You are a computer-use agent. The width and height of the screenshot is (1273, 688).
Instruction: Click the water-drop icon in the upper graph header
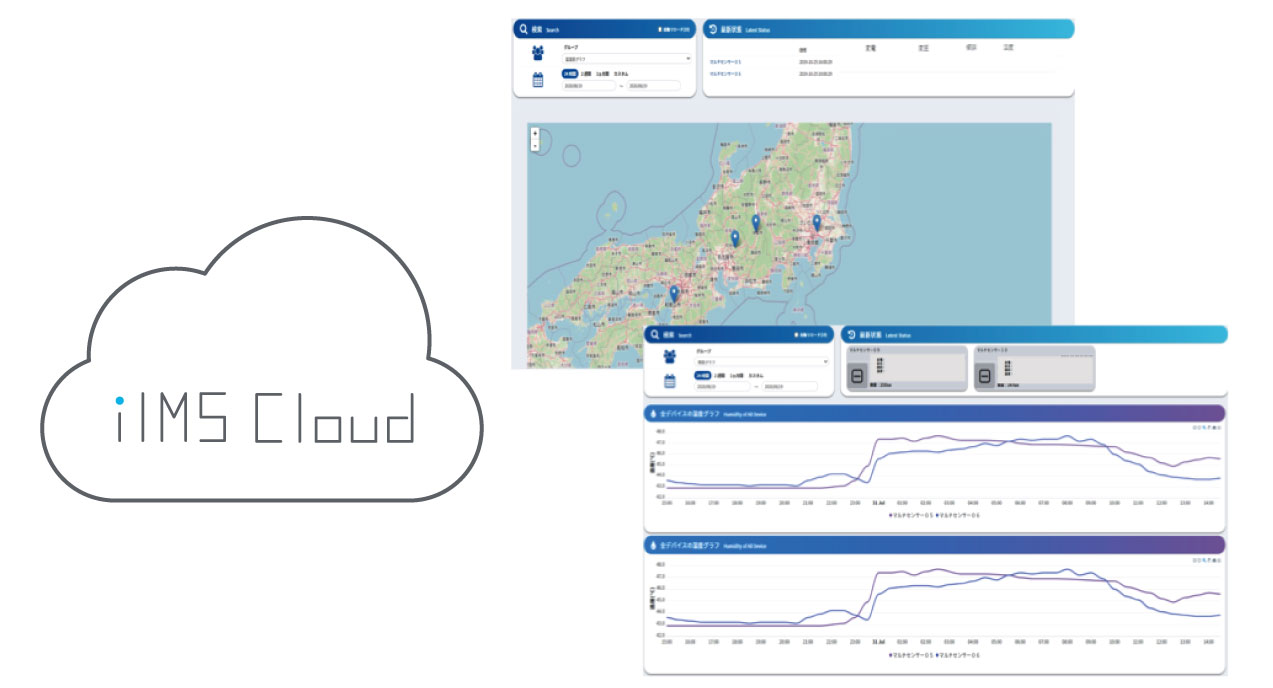653,413
